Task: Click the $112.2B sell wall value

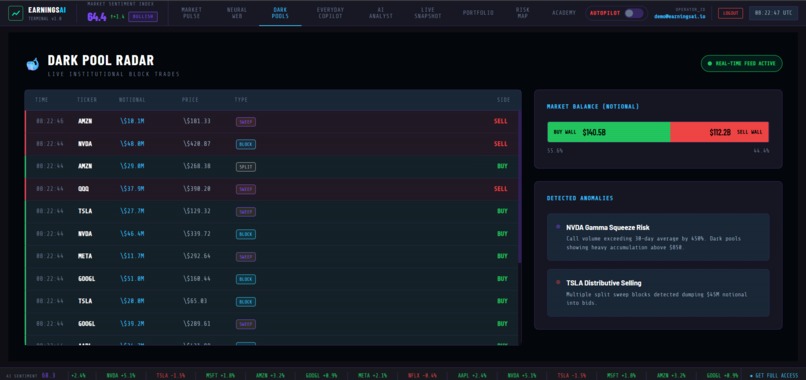Action: 720,132
